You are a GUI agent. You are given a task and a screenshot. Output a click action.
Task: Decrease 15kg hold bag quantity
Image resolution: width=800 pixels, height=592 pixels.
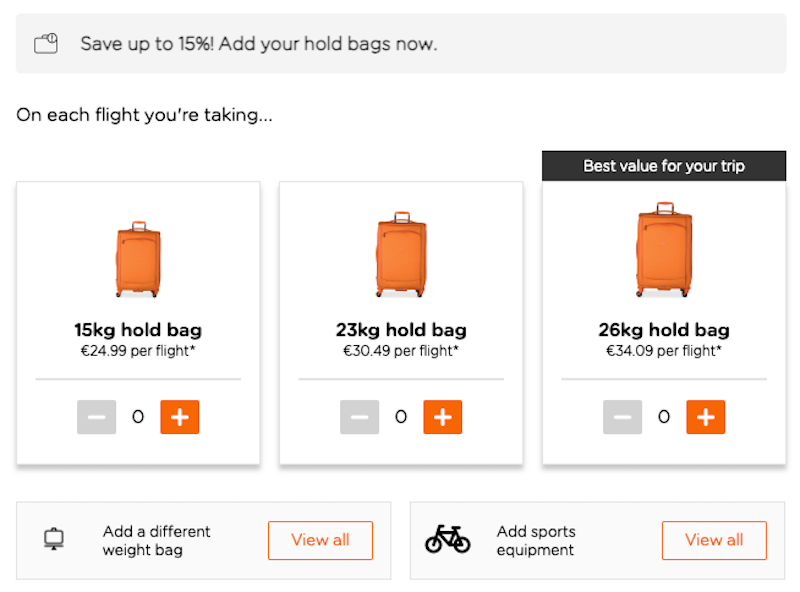(x=97, y=417)
